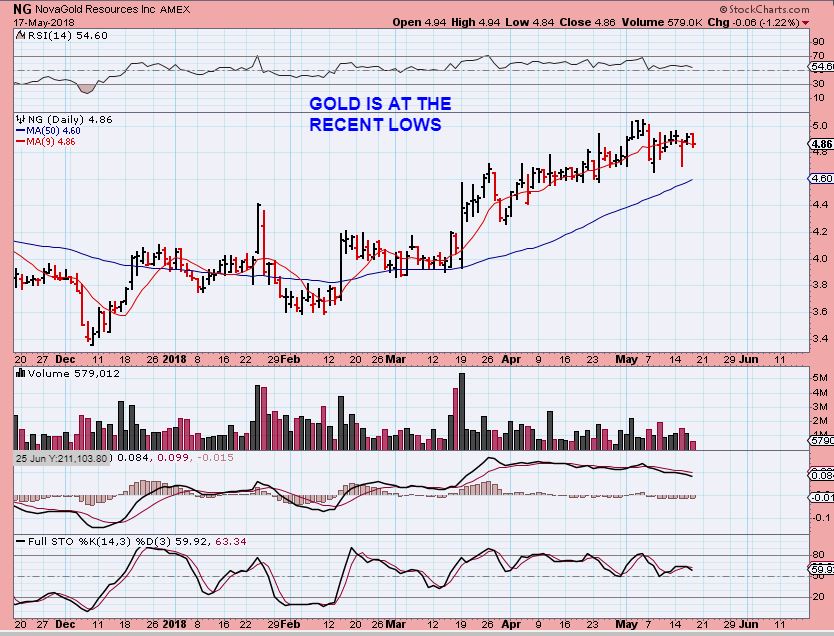Click the GOLD IS AT THE RECENT LOWS annotation

click(x=380, y=114)
